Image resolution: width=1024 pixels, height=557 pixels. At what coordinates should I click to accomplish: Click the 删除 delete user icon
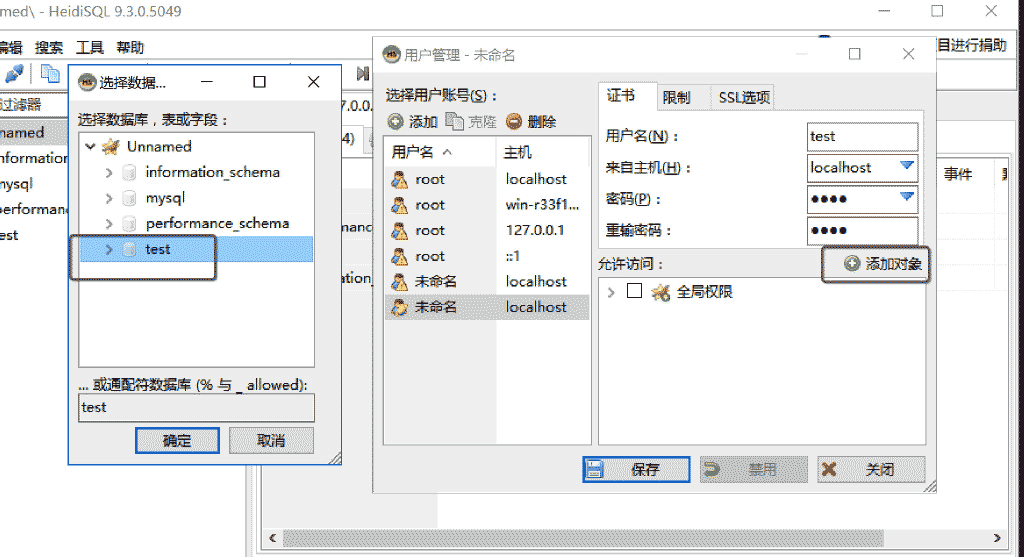click(515, 121)
